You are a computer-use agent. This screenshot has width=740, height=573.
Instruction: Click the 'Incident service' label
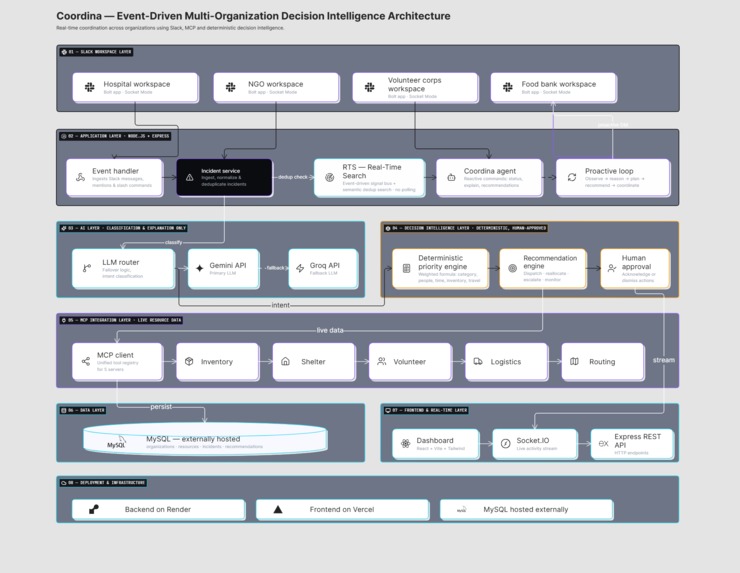(220, 171)
